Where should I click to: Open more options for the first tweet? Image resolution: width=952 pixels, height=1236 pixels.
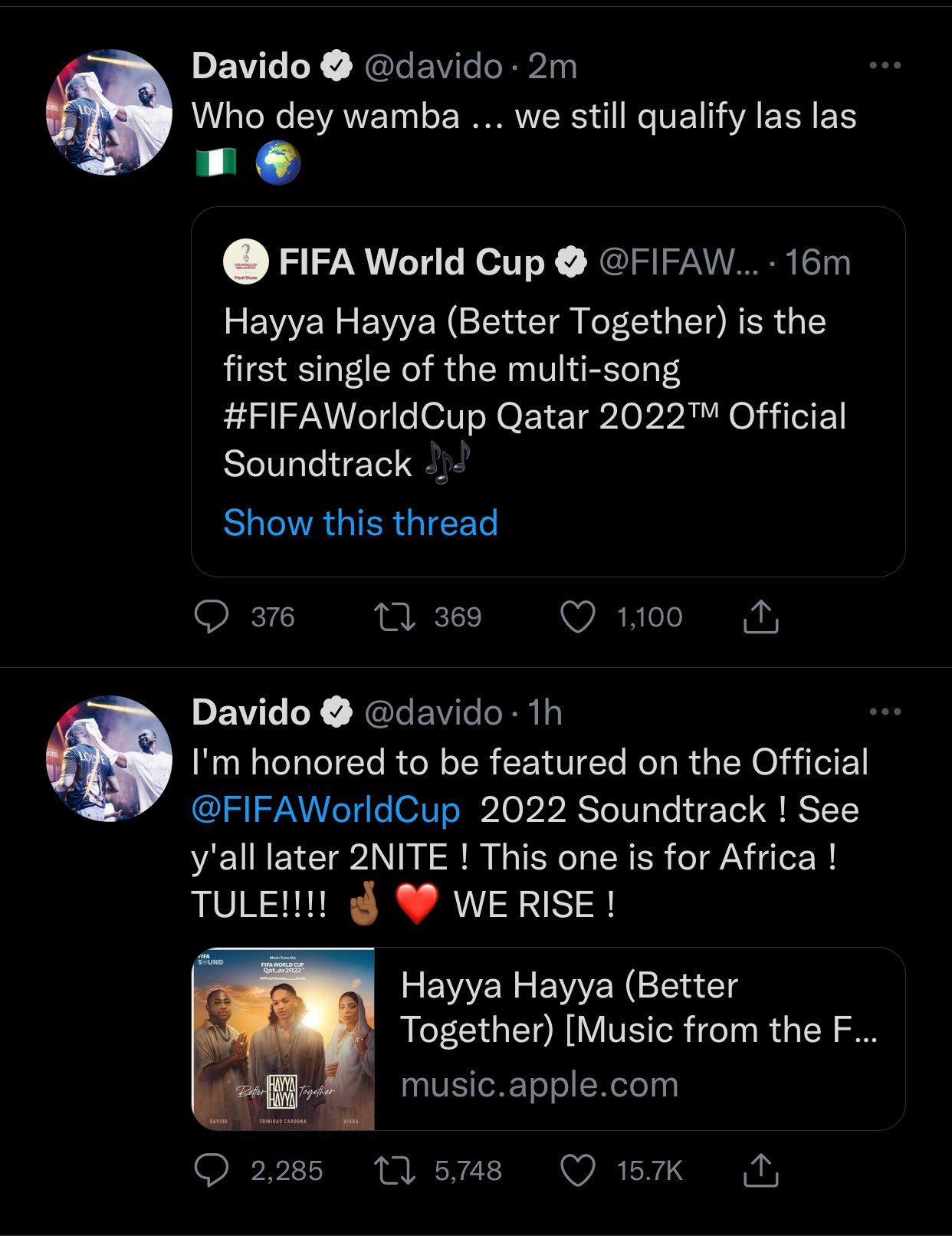tap(885, 66)
